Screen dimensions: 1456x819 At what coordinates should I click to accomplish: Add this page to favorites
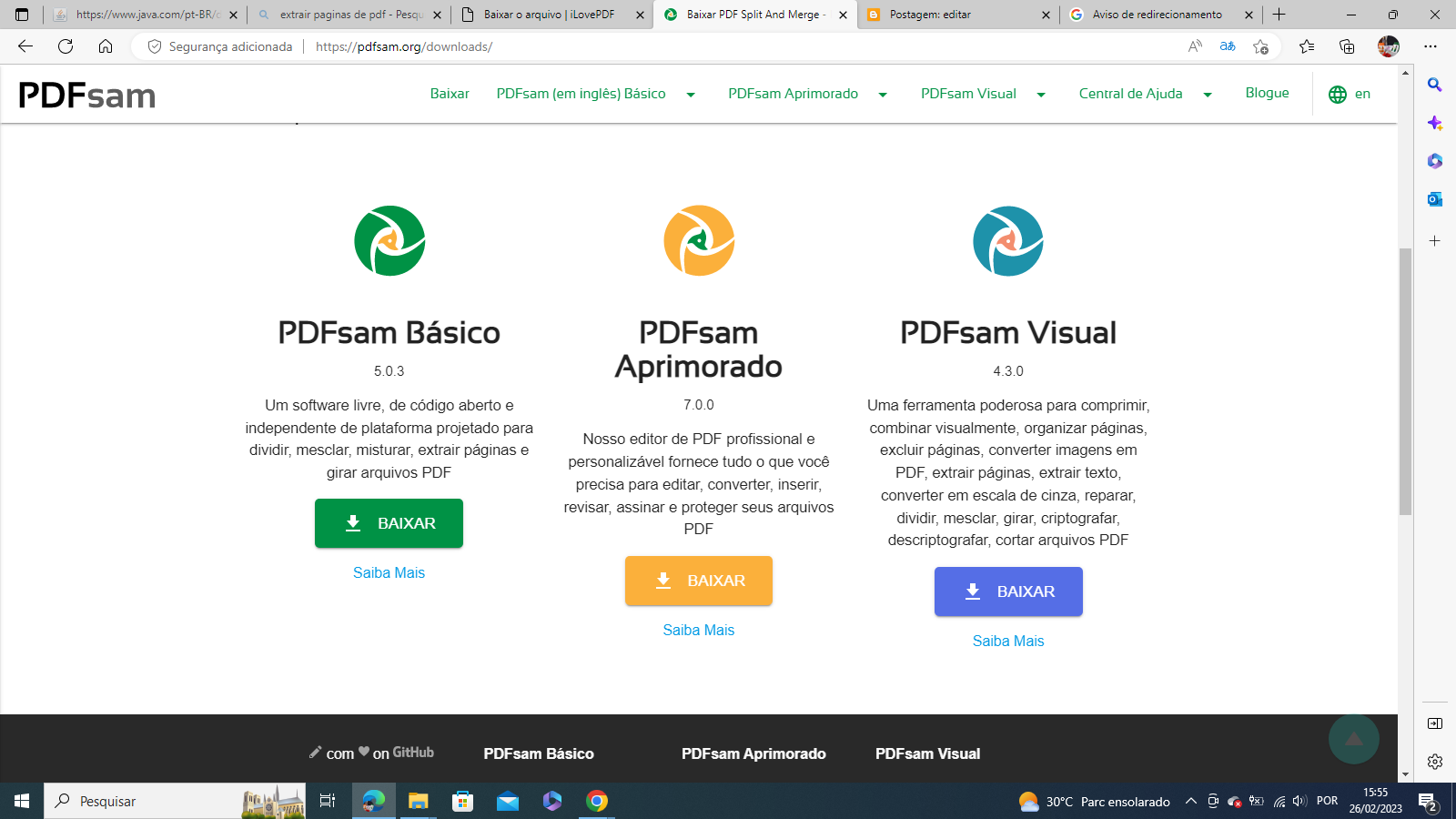coord(1260,46)
